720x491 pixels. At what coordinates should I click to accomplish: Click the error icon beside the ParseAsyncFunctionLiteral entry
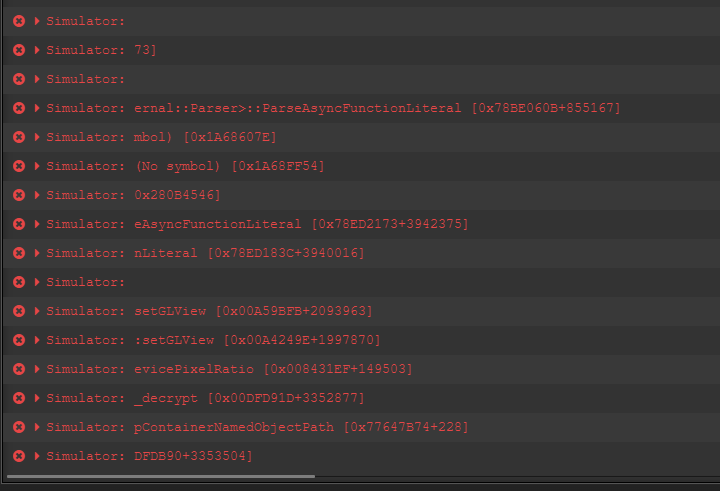pos(19,108)
